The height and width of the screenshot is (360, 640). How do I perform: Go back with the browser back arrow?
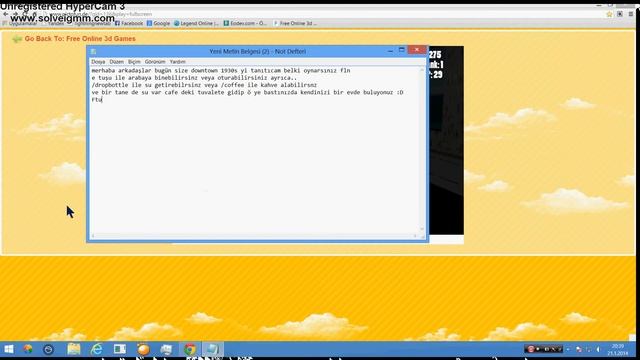pos(5,14)
